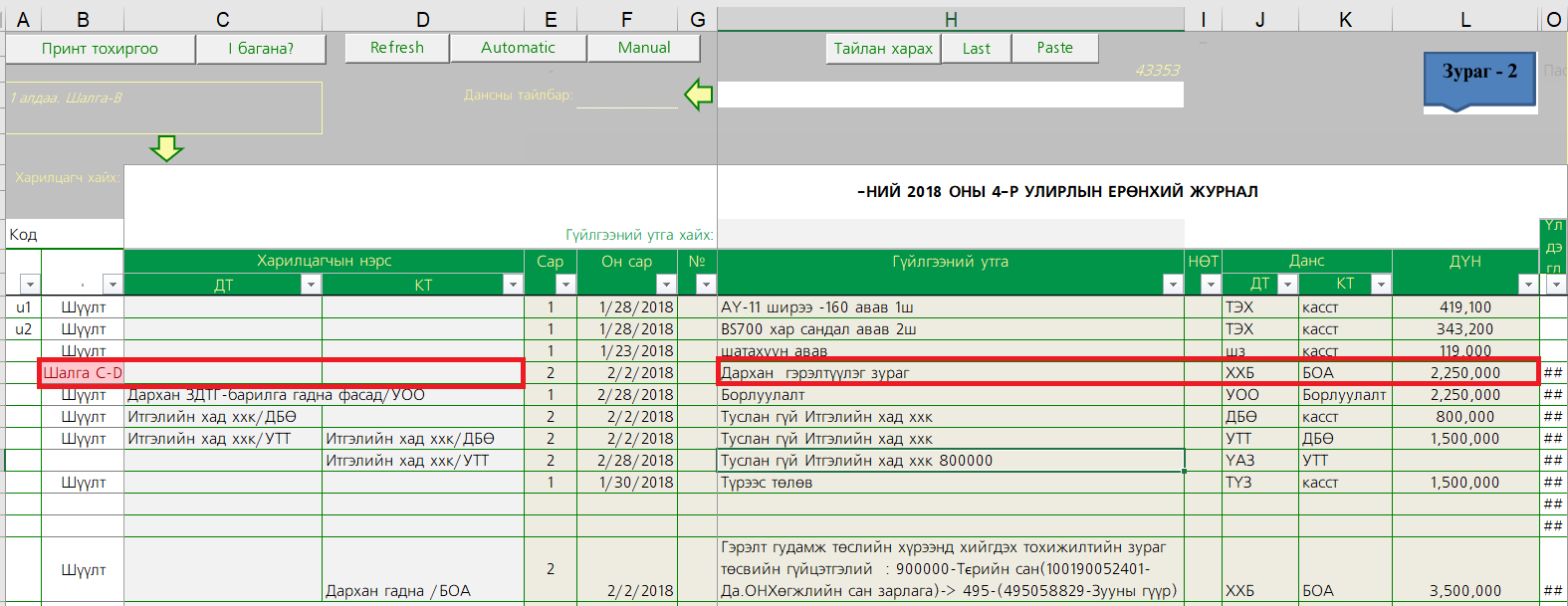Open filter dropdown for ДТ under Харилцагчийн нэрс
Viewport: 1568px width, 606px height.
[311, 285]
